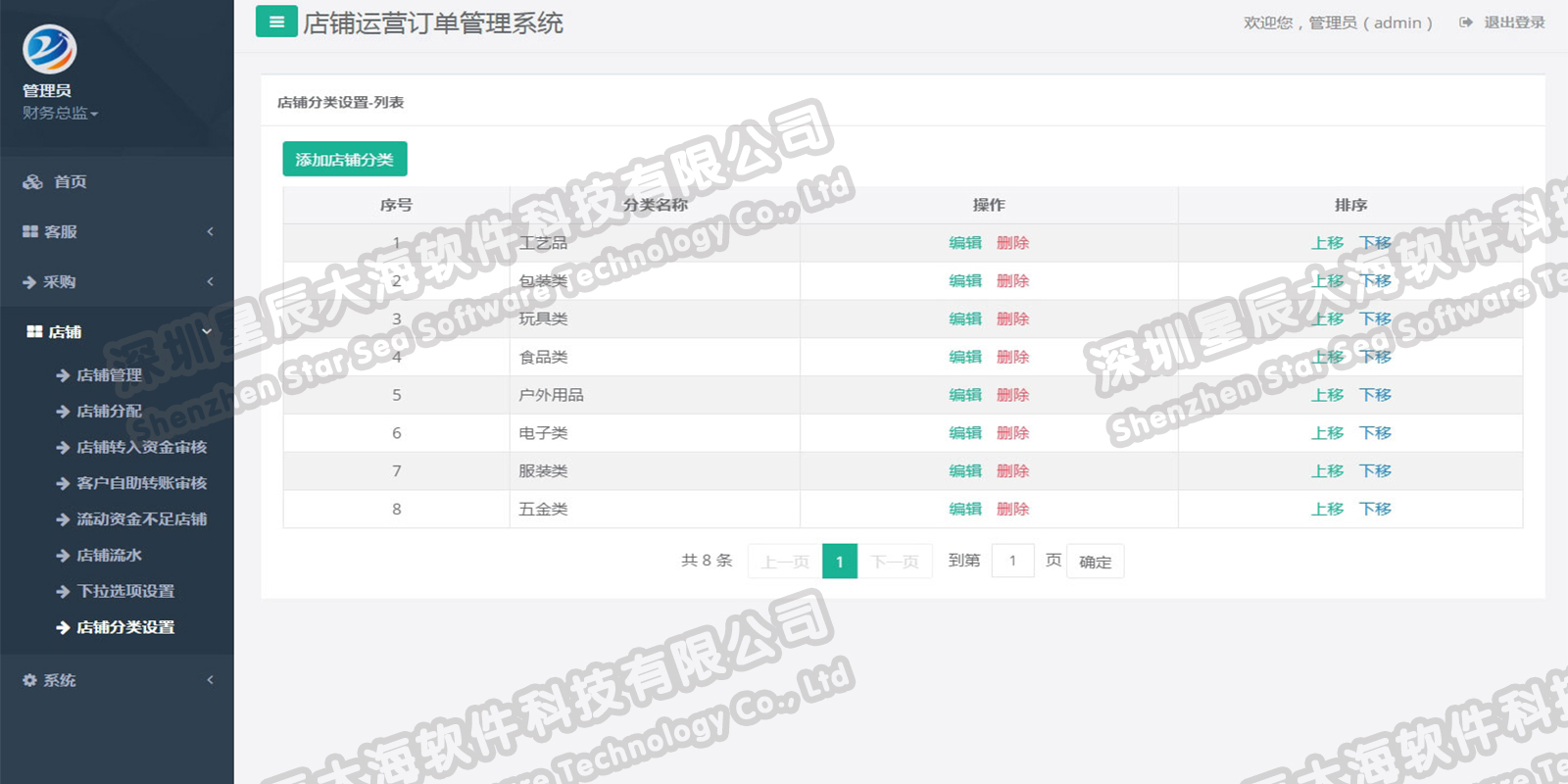Select page 1 in pagination
1568x784 pixels.
pos(840,562)
